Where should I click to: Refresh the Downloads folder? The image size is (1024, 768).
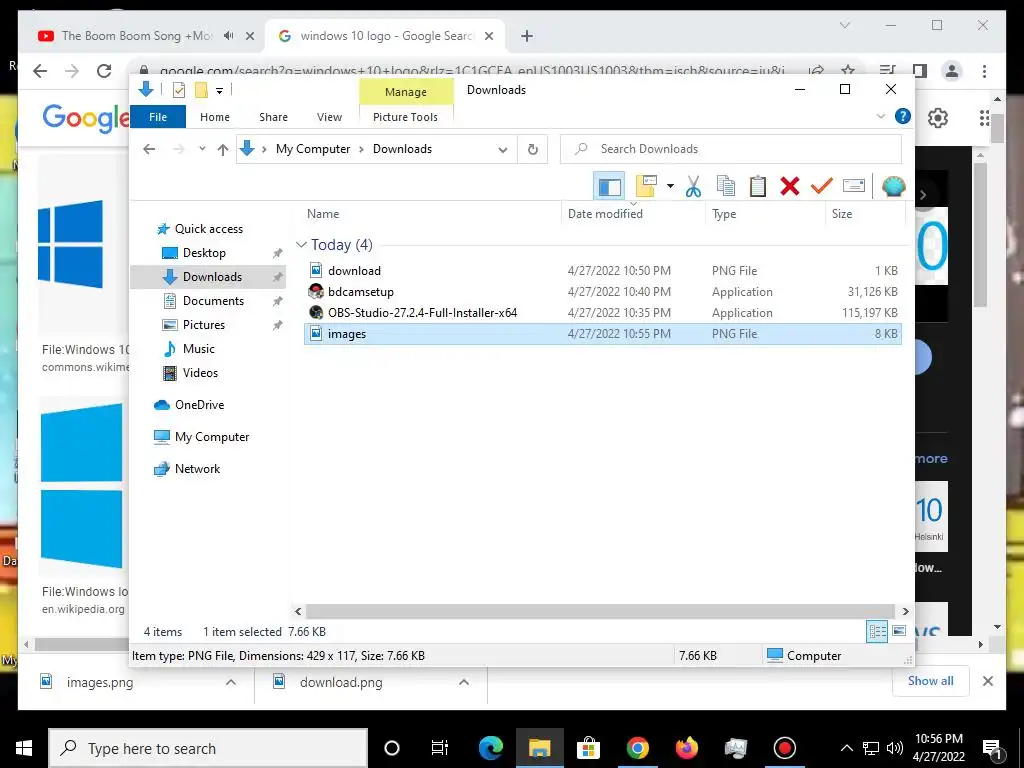[533, 150]
